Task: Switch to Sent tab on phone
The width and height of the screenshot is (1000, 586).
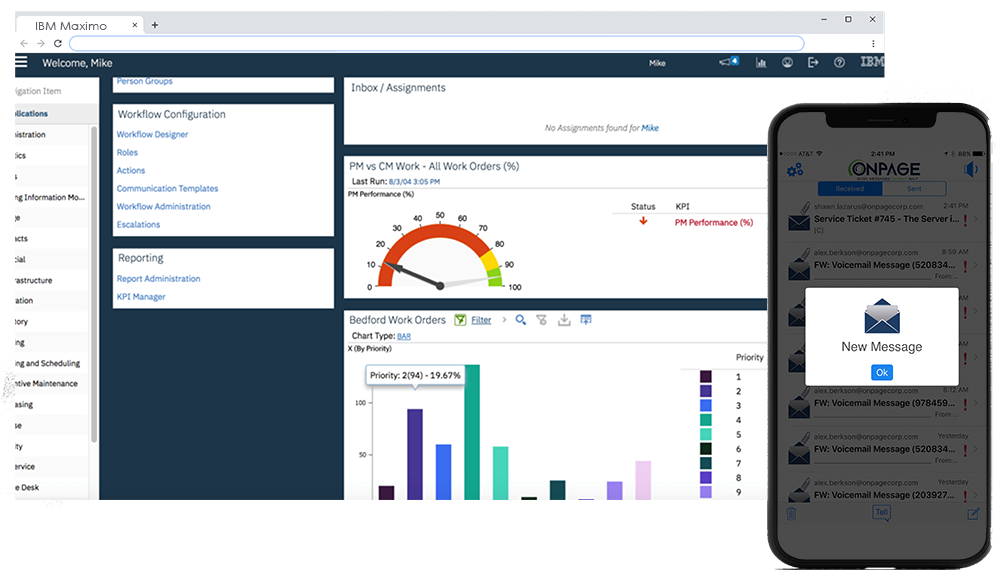Action: click(x=914, y=189)
